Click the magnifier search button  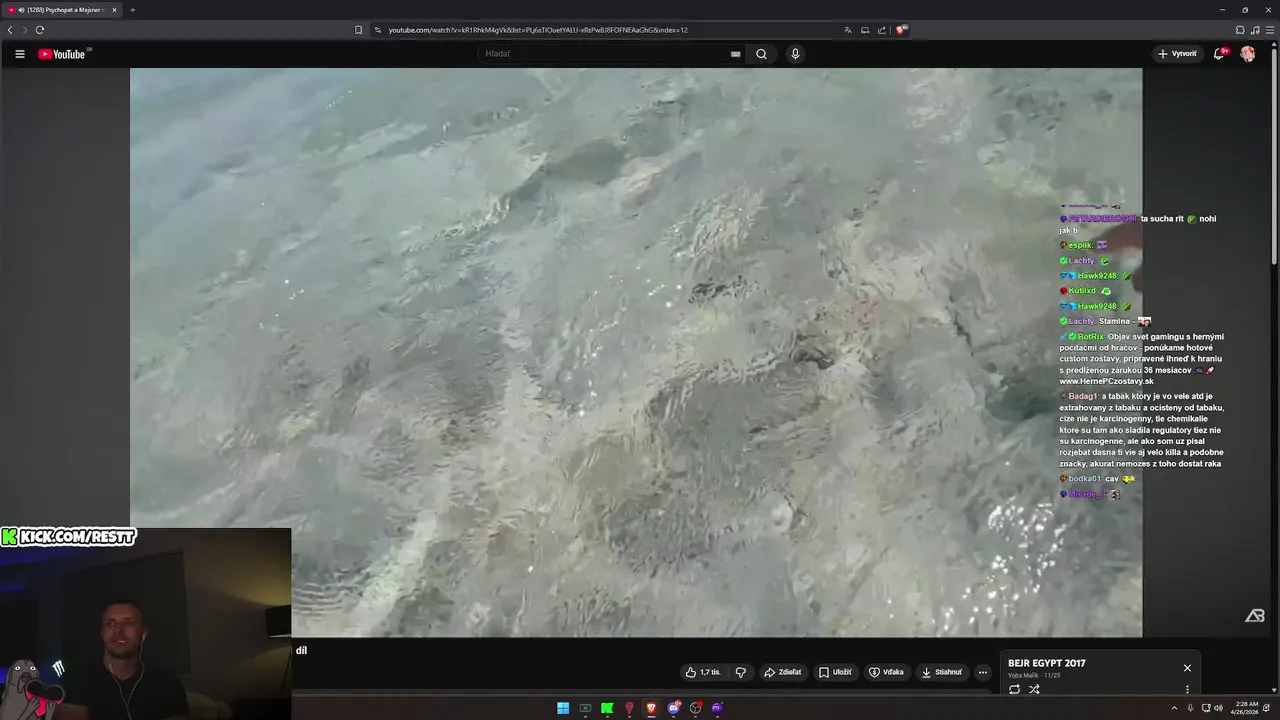click(x=761, y=54)
